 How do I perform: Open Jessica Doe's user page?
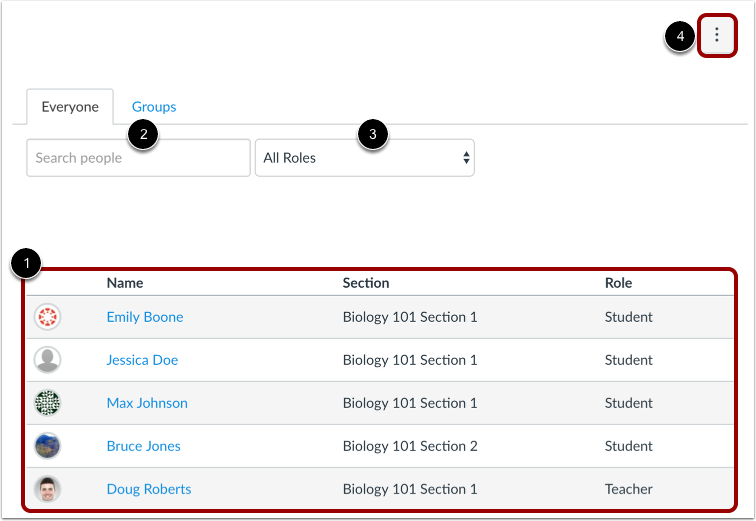[x=142, y=360]
